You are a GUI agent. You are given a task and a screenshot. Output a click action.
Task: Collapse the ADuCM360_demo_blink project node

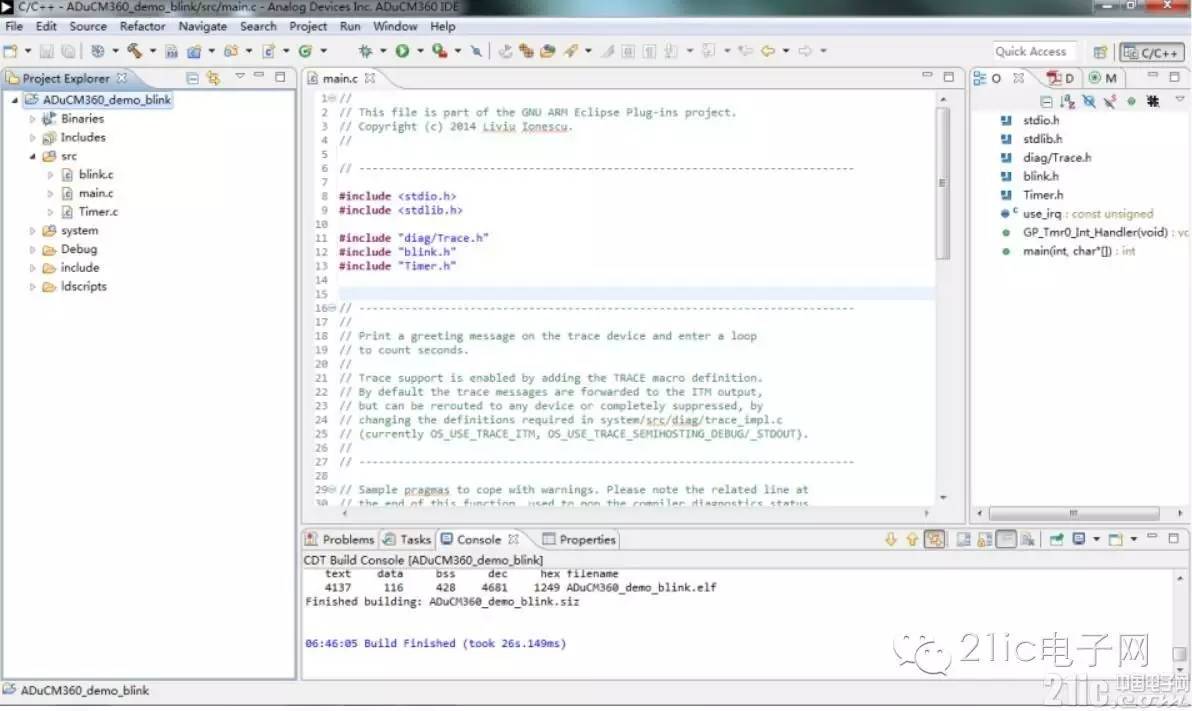coord(14,100)
